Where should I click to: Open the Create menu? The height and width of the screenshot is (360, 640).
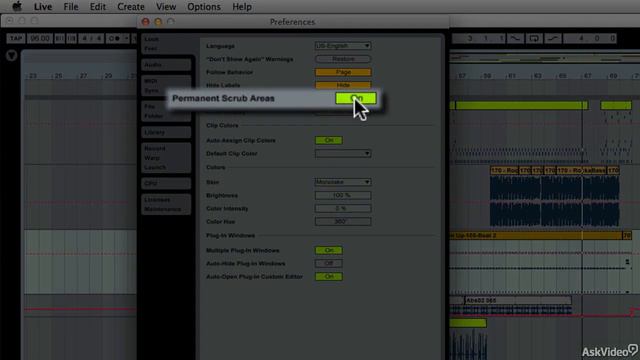click(x=131, y=7)
